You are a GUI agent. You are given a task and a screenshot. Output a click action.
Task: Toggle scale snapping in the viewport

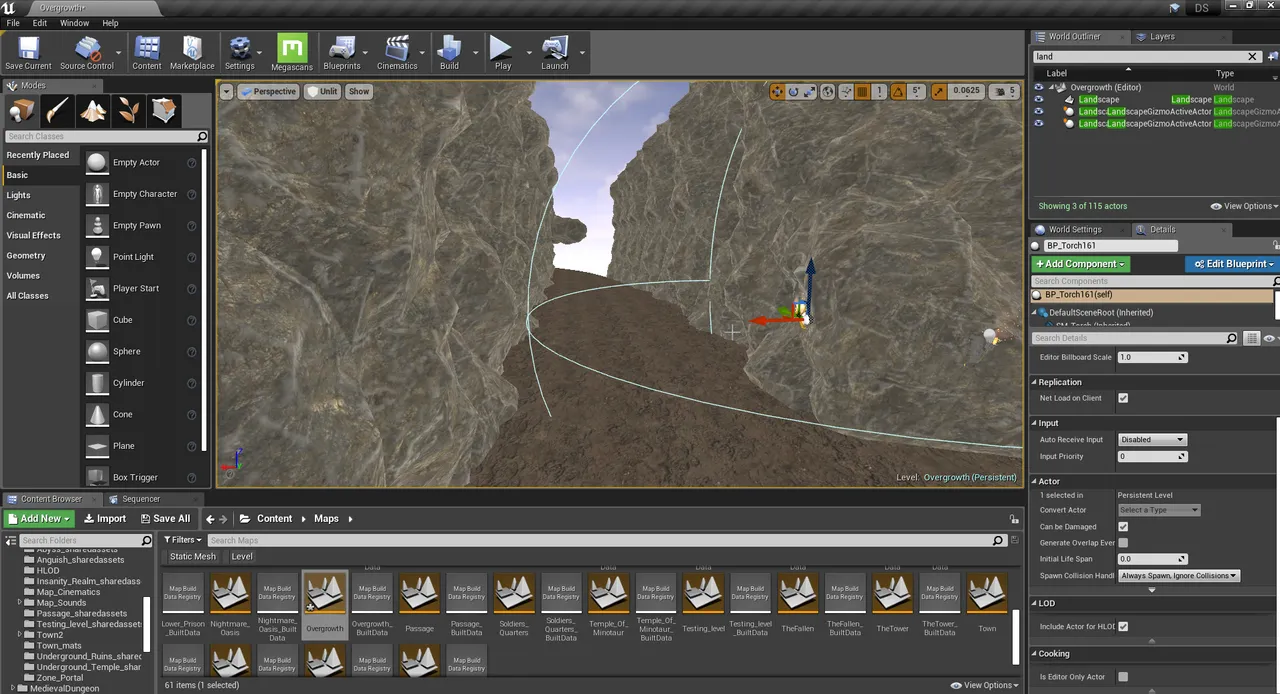click(939, 91)
